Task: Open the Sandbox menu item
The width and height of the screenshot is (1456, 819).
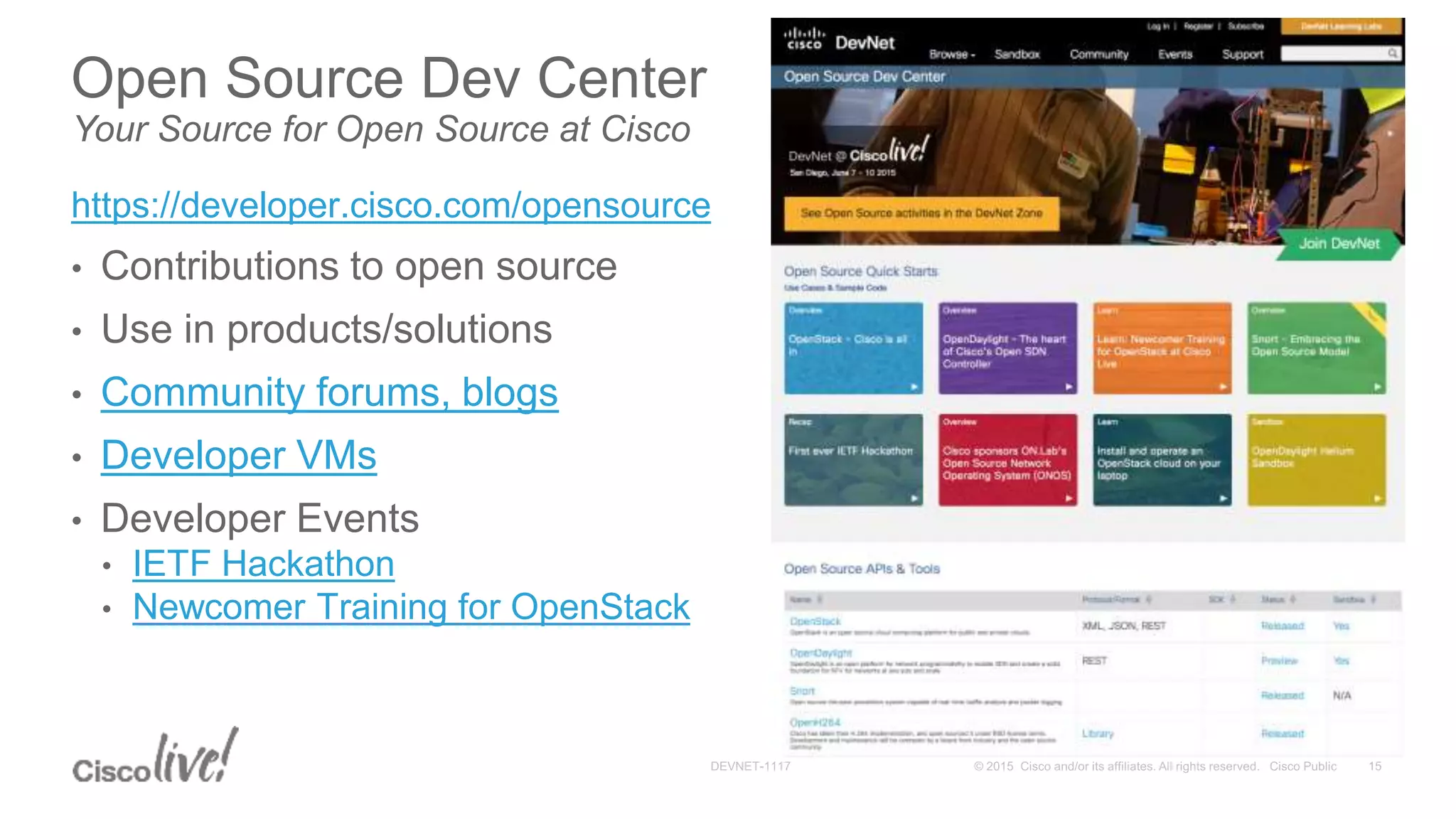Action: coord(1017,55)
